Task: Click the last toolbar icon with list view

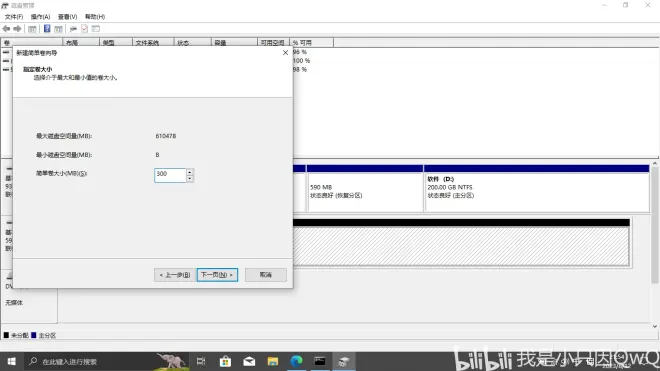Action: [96, 29]
